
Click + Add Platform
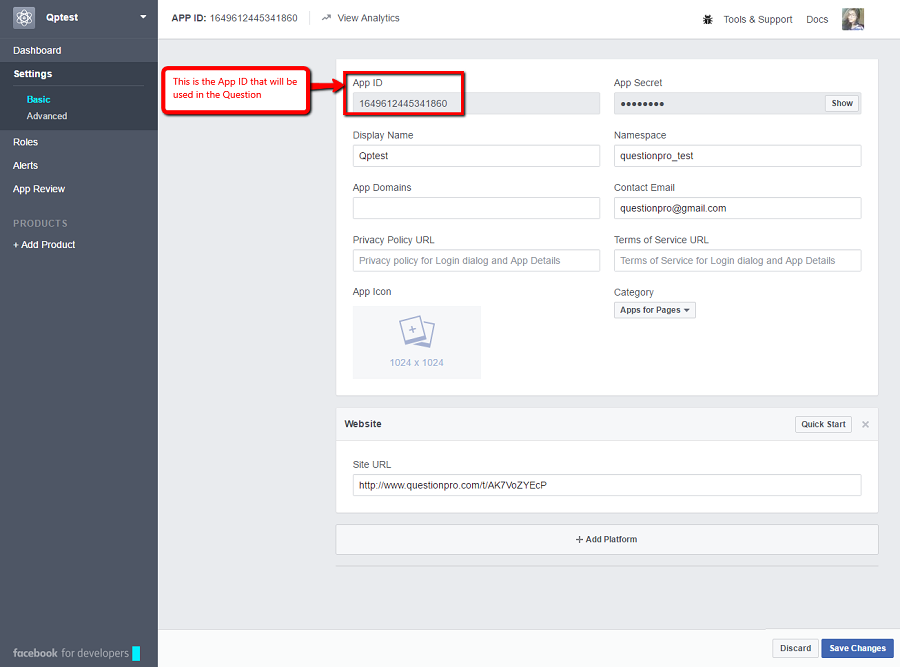(x=607, y=540)
